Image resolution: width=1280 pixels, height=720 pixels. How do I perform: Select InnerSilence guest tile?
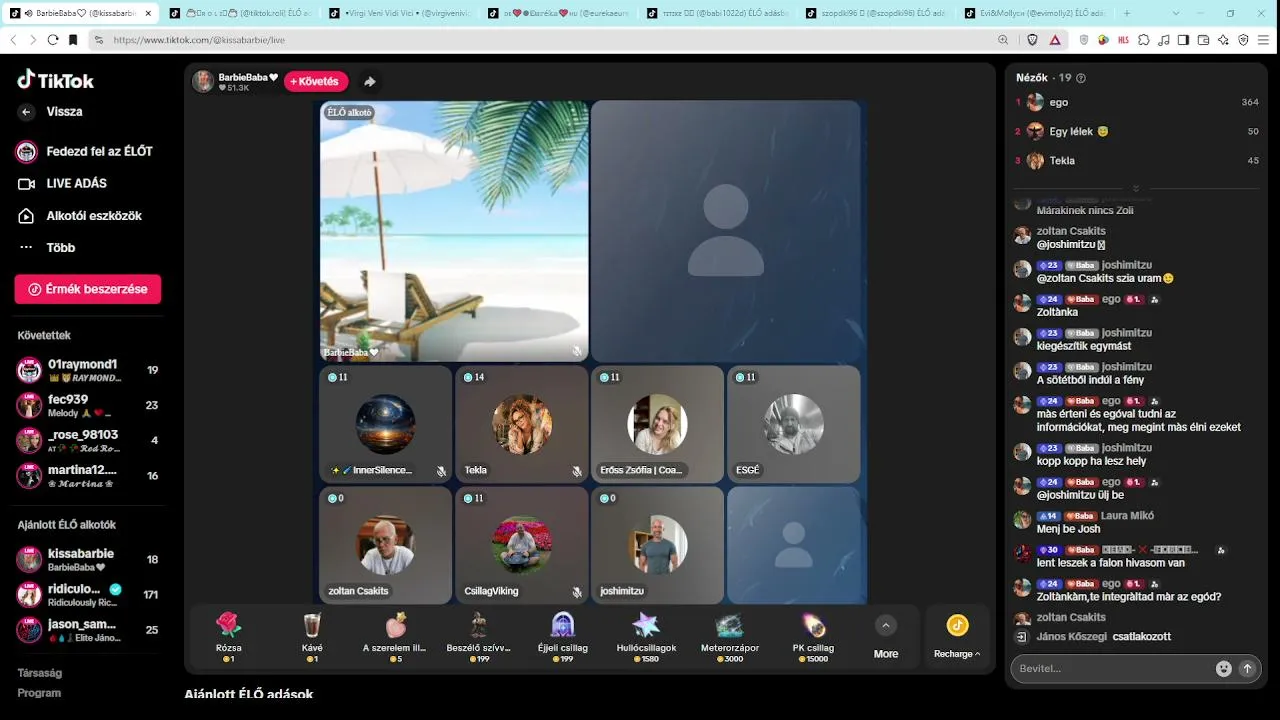point(386,424)
